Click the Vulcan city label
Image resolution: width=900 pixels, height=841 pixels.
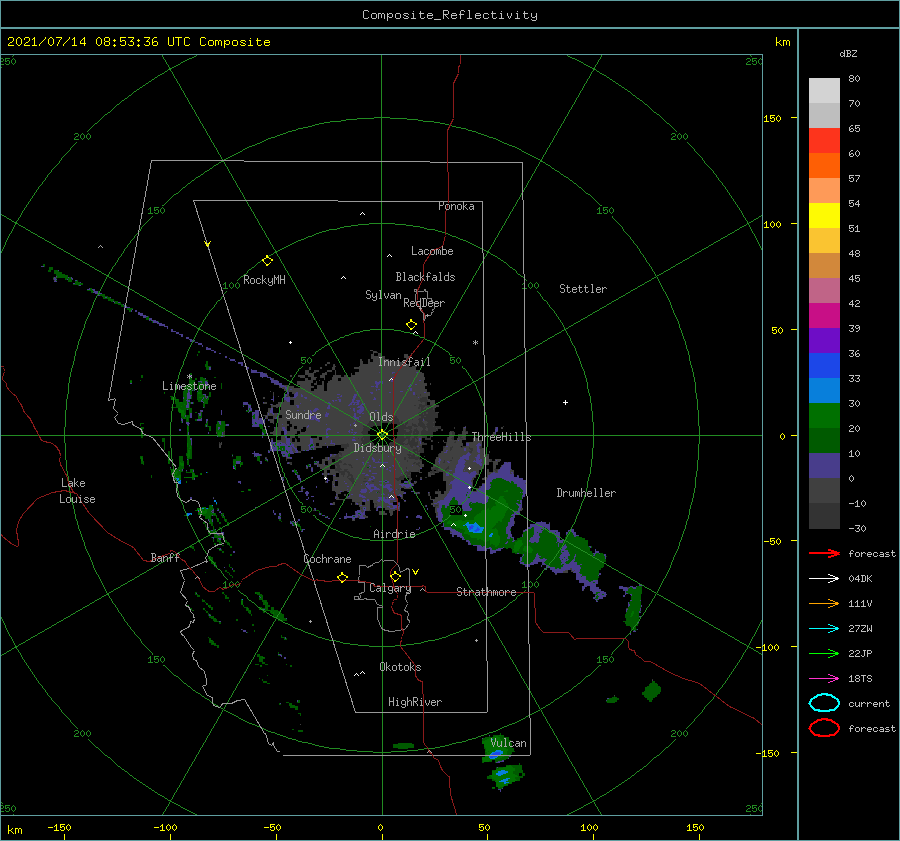(x=509, y=743)
